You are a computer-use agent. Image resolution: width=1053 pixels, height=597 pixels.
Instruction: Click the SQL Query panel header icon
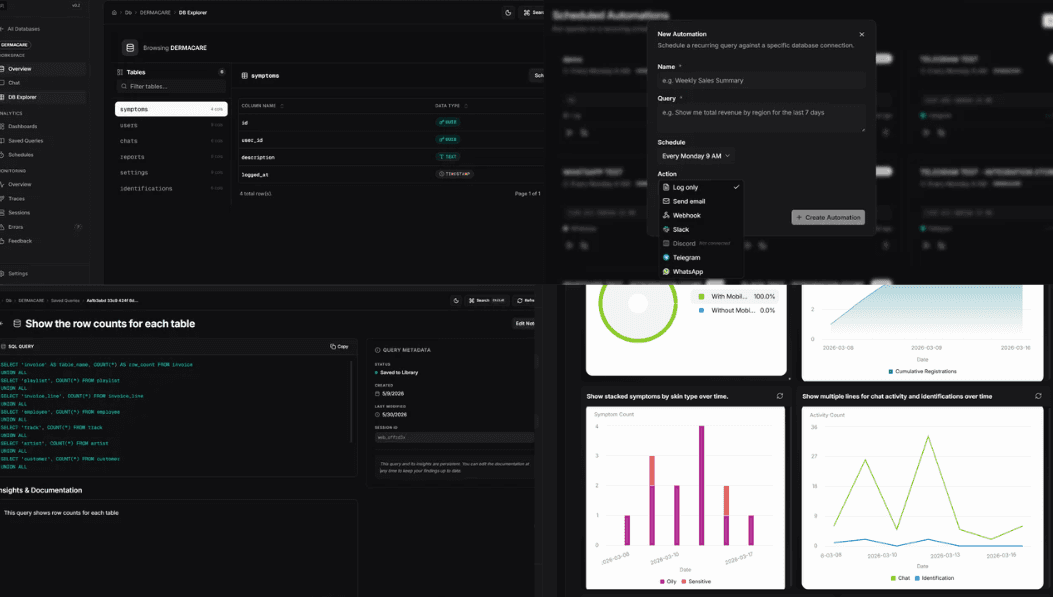[x=3, y=347]
